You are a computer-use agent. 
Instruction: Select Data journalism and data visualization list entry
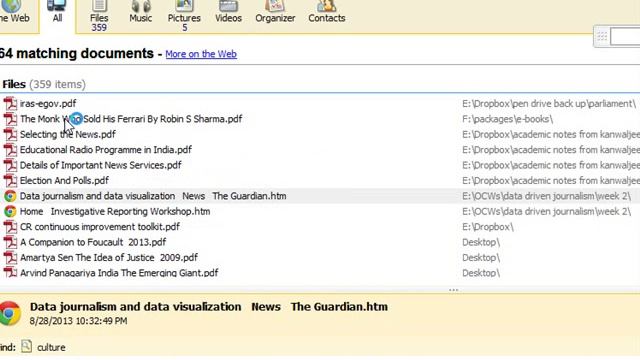pyautogui.click(x=153, y=196)
